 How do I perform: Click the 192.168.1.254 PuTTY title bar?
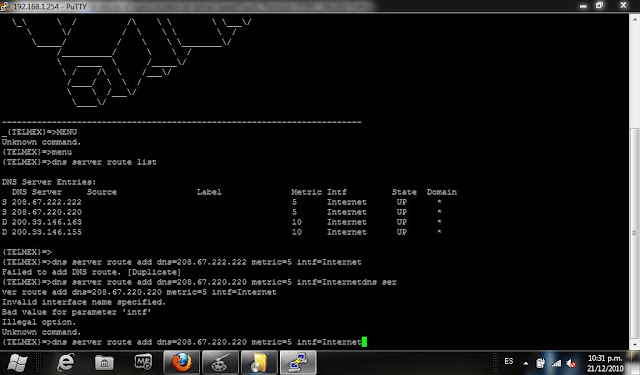coord(286,6)
